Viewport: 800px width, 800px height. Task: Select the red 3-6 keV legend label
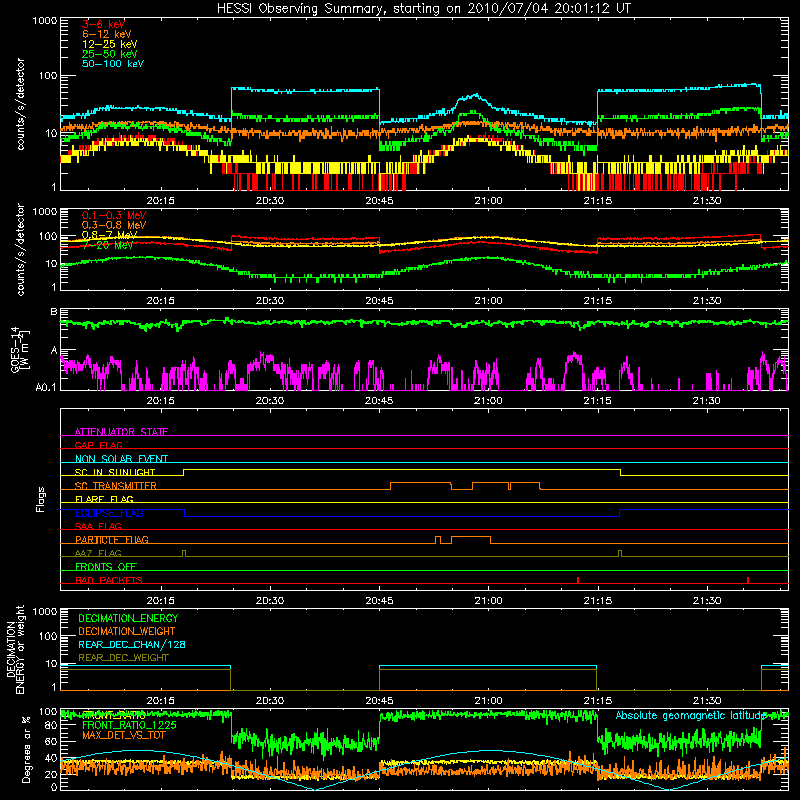click(103, 24)
